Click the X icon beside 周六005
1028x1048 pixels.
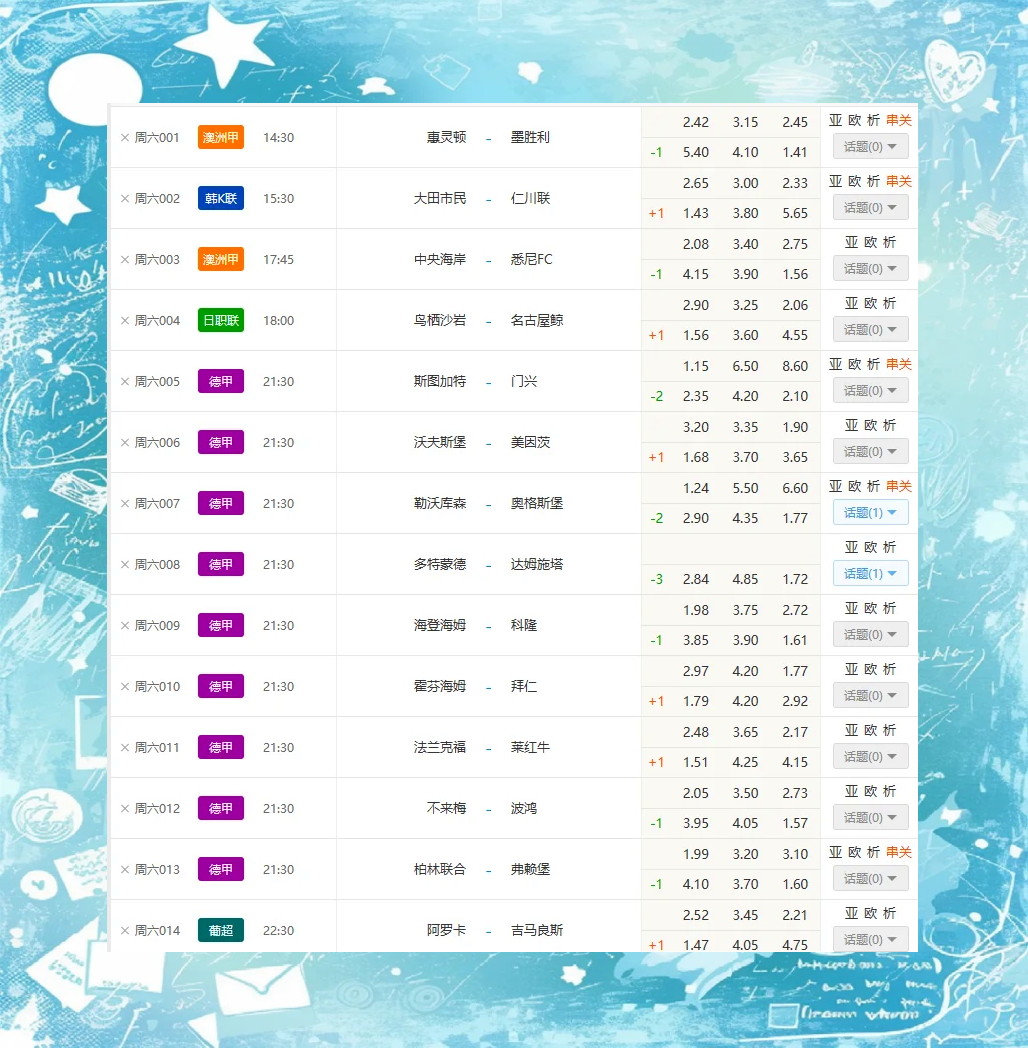[x=125, y=382]
